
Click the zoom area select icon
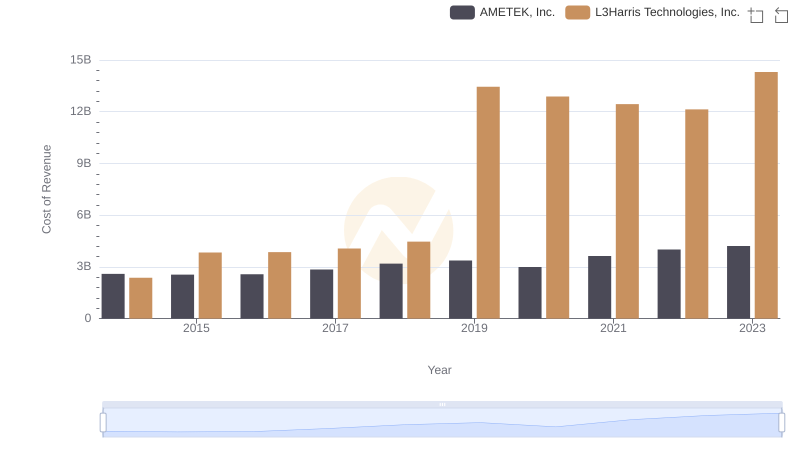pos(756,15)
